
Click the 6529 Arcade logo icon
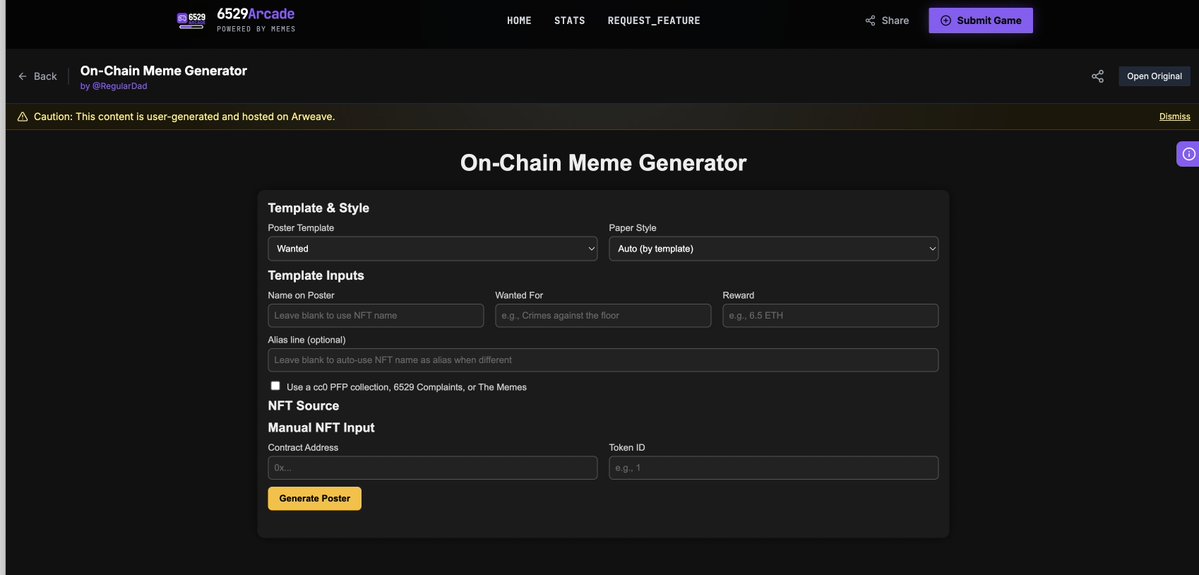point(191,20)
